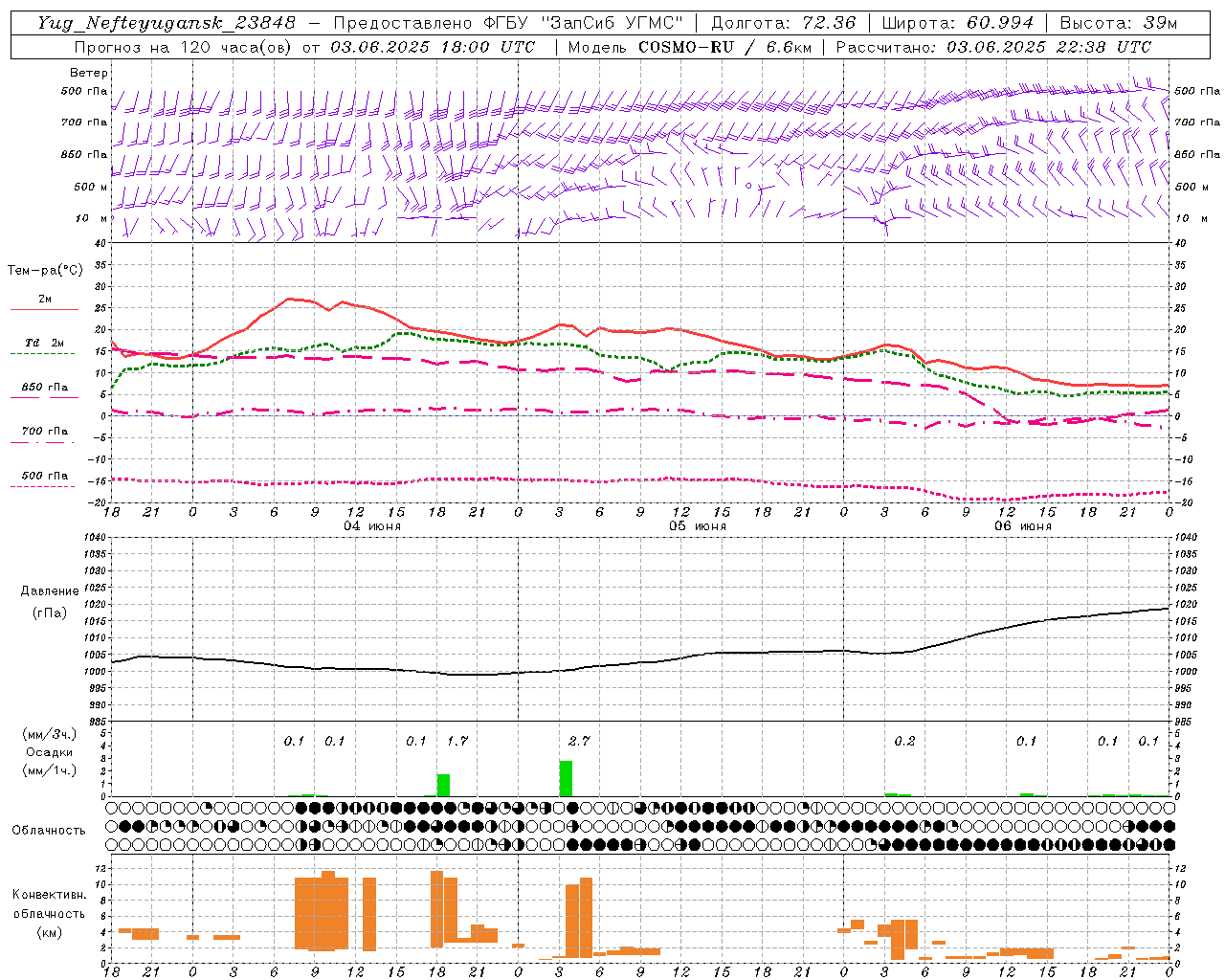Click the 850 гПа entry in temperature legend
The image size is (1225, 980).
point(44,388)
